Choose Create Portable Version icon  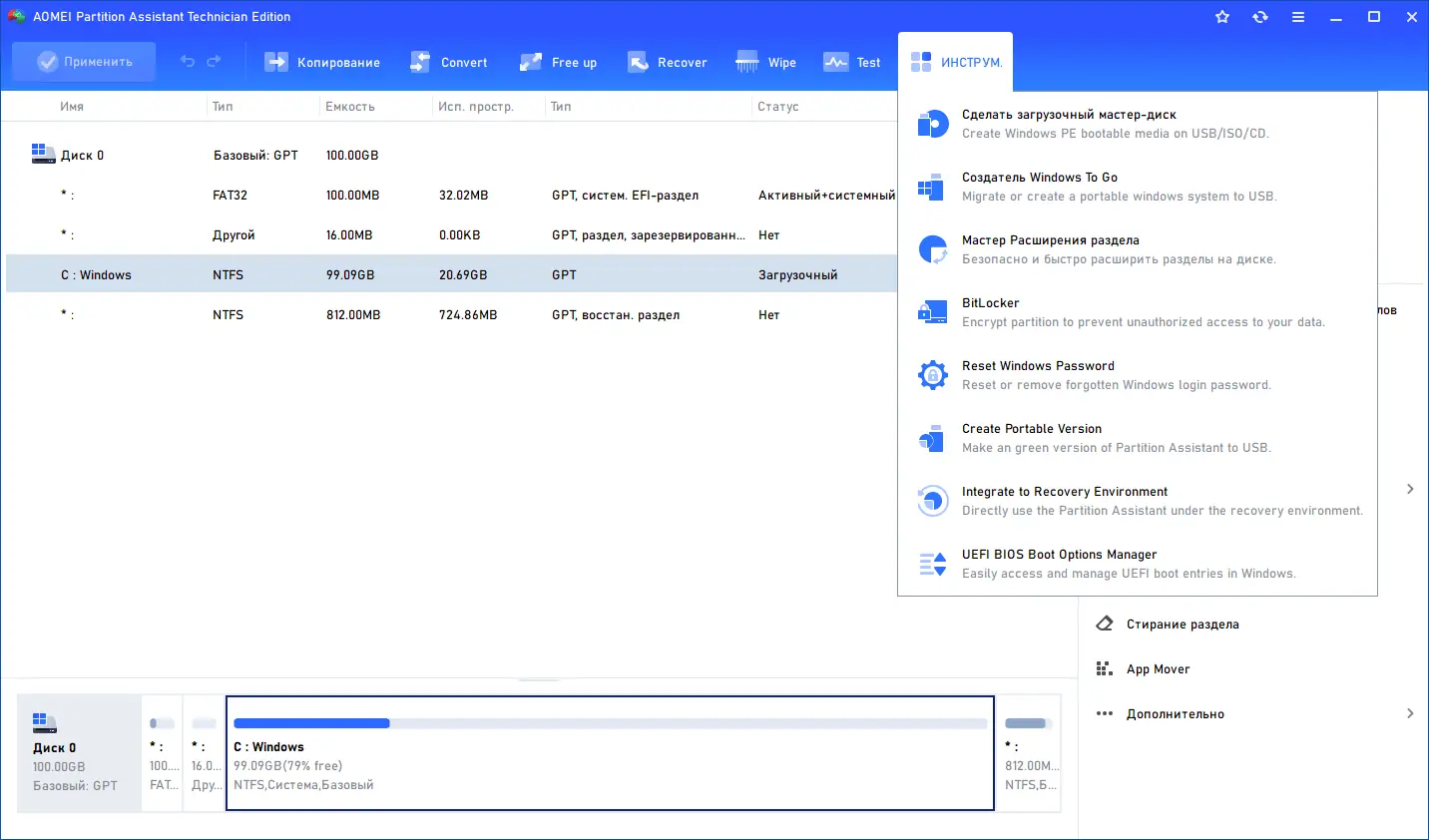[x=932, y=438]
